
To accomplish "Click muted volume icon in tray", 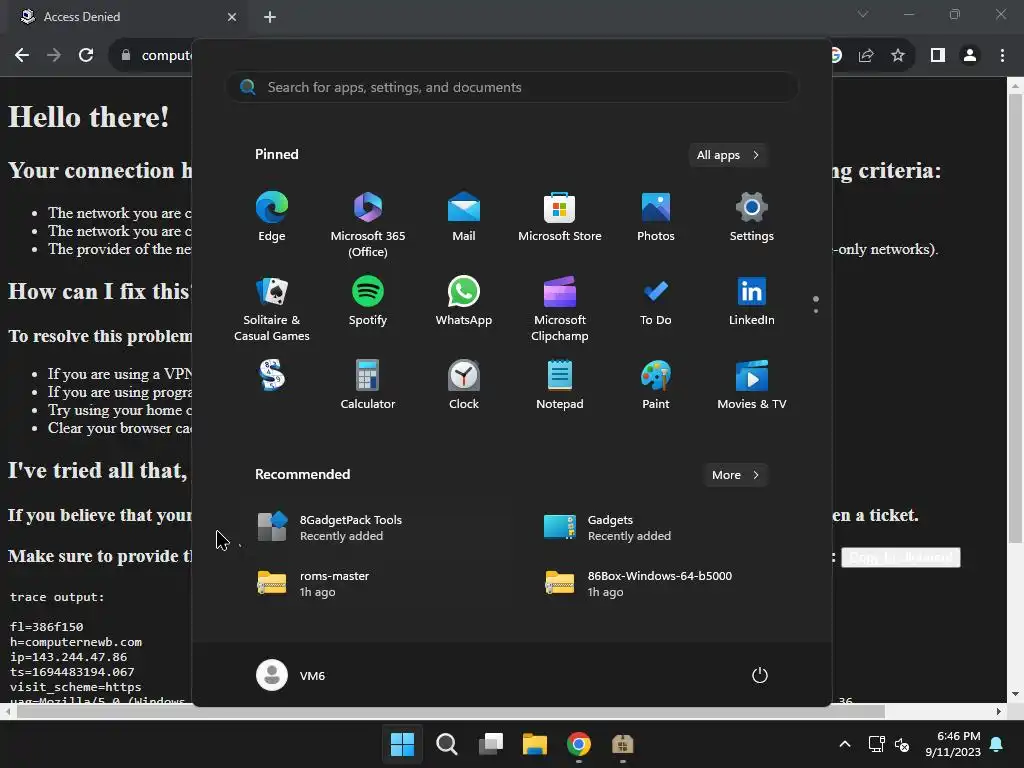I will pos(902,744).
